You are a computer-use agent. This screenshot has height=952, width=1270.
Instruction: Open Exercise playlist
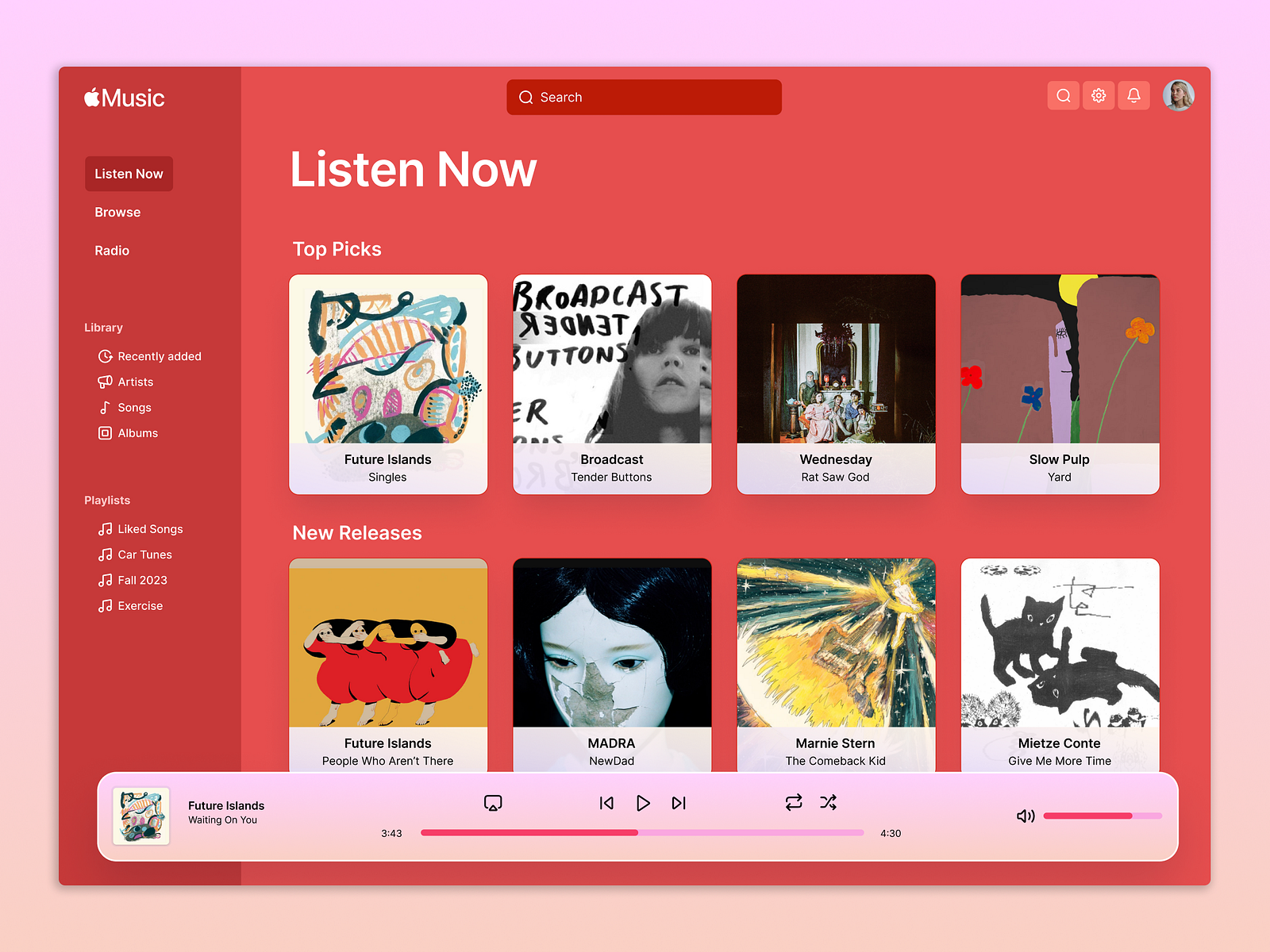point(131,605)
